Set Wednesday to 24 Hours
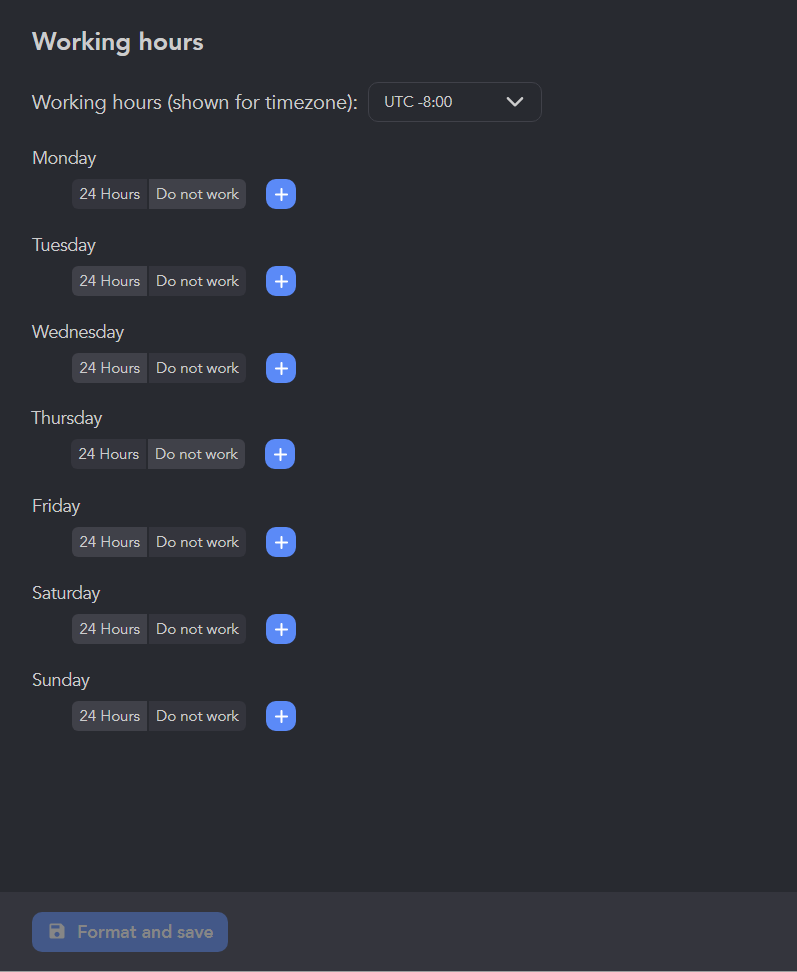The image size is (797, 972). 110,368
